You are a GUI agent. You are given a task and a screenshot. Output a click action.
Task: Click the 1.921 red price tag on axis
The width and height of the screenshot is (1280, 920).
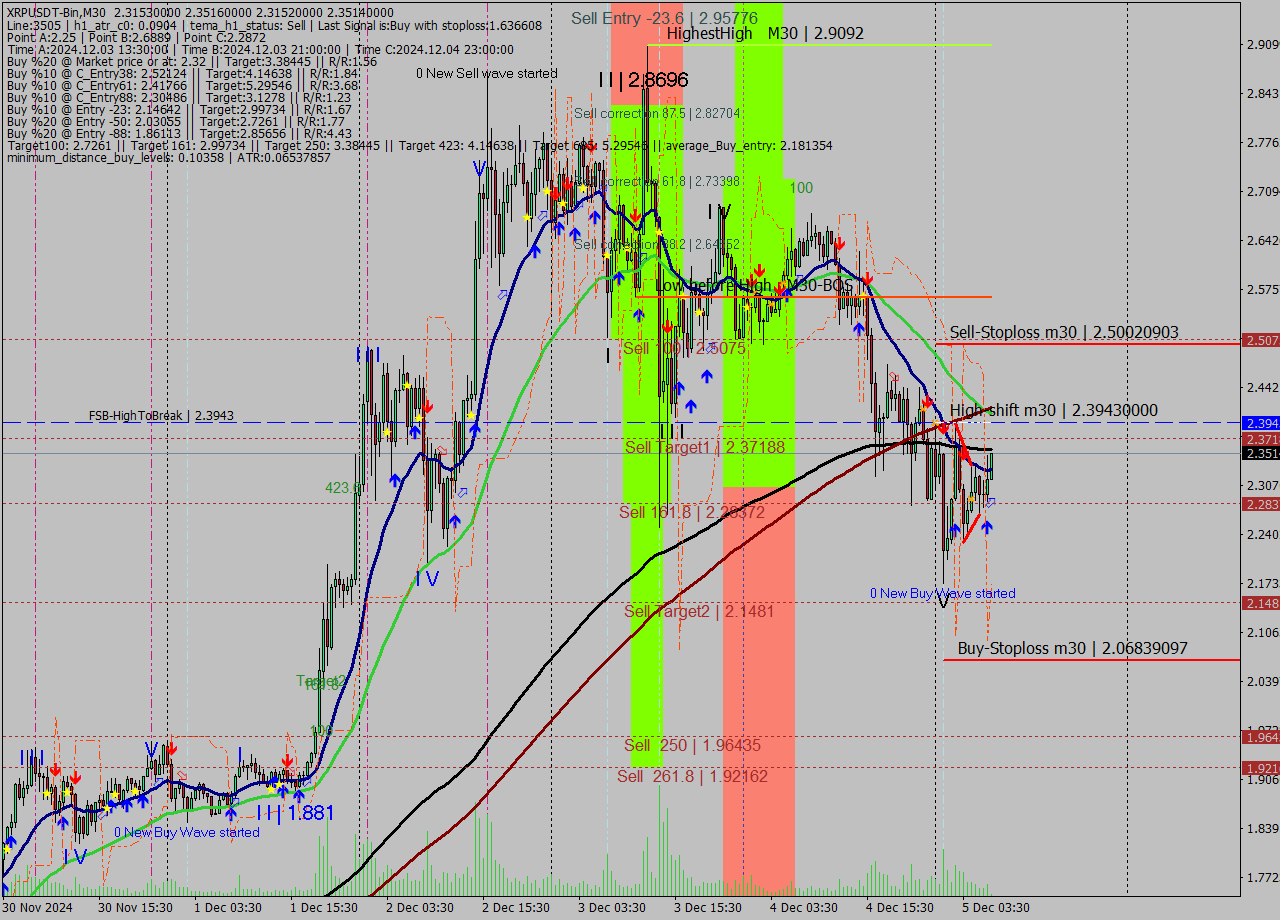[1260, 768]
